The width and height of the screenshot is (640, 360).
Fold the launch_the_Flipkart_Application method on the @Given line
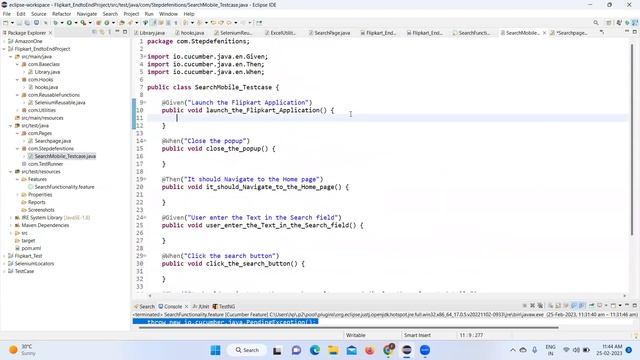[x=145, y=102]
